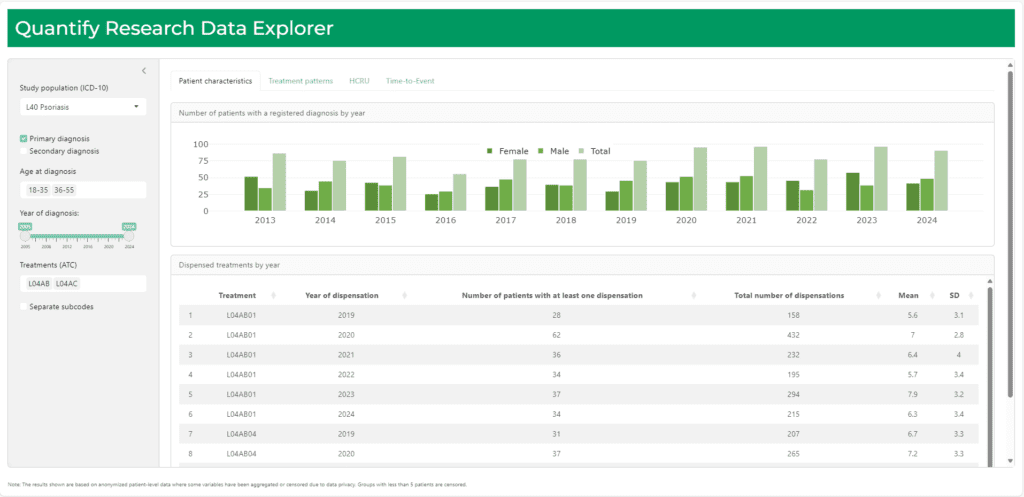Open the Patient characteristics tab
Viewport: 1024px width, 497px height.
(216, 81)
